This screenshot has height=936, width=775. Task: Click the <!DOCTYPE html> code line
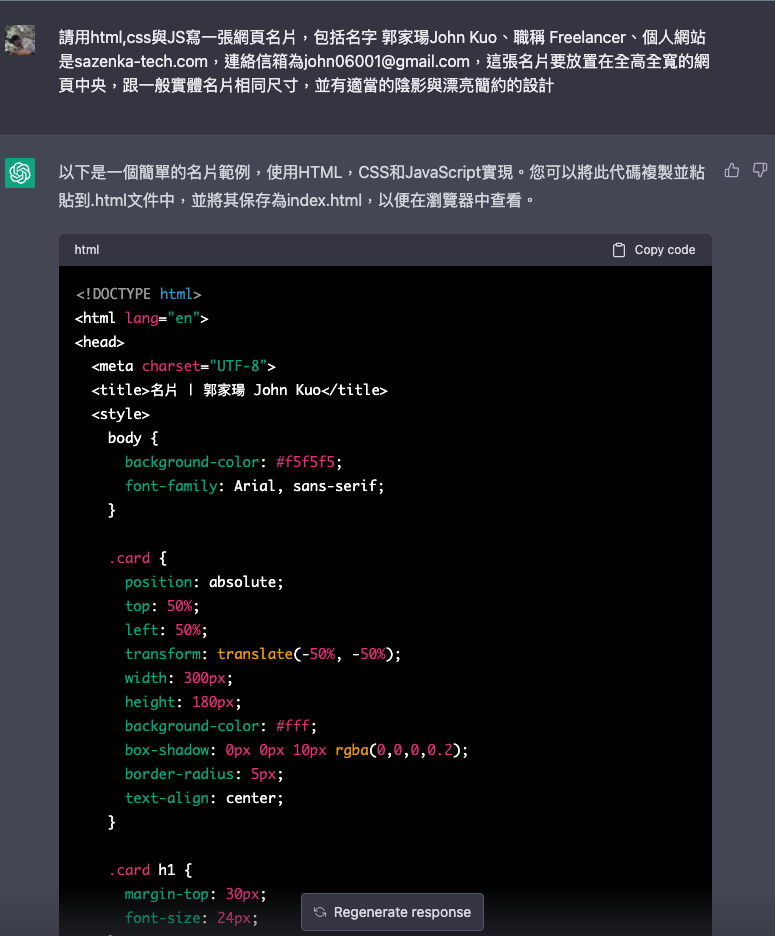[x=138, y=294]
